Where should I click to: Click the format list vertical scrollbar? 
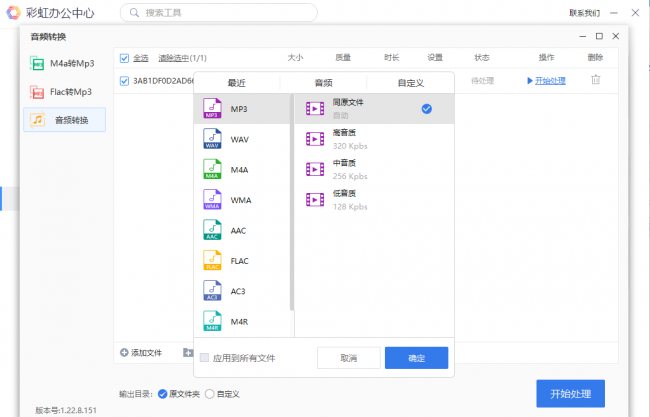pos(292,202)
